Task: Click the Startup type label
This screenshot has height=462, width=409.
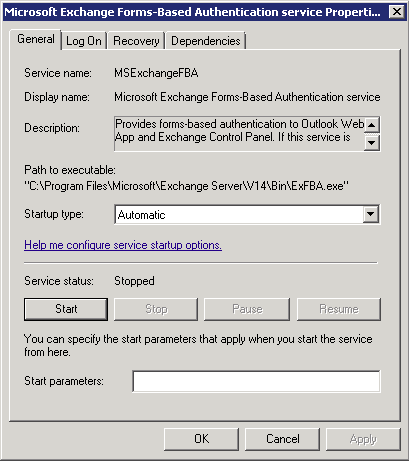Action: [54, 214]
